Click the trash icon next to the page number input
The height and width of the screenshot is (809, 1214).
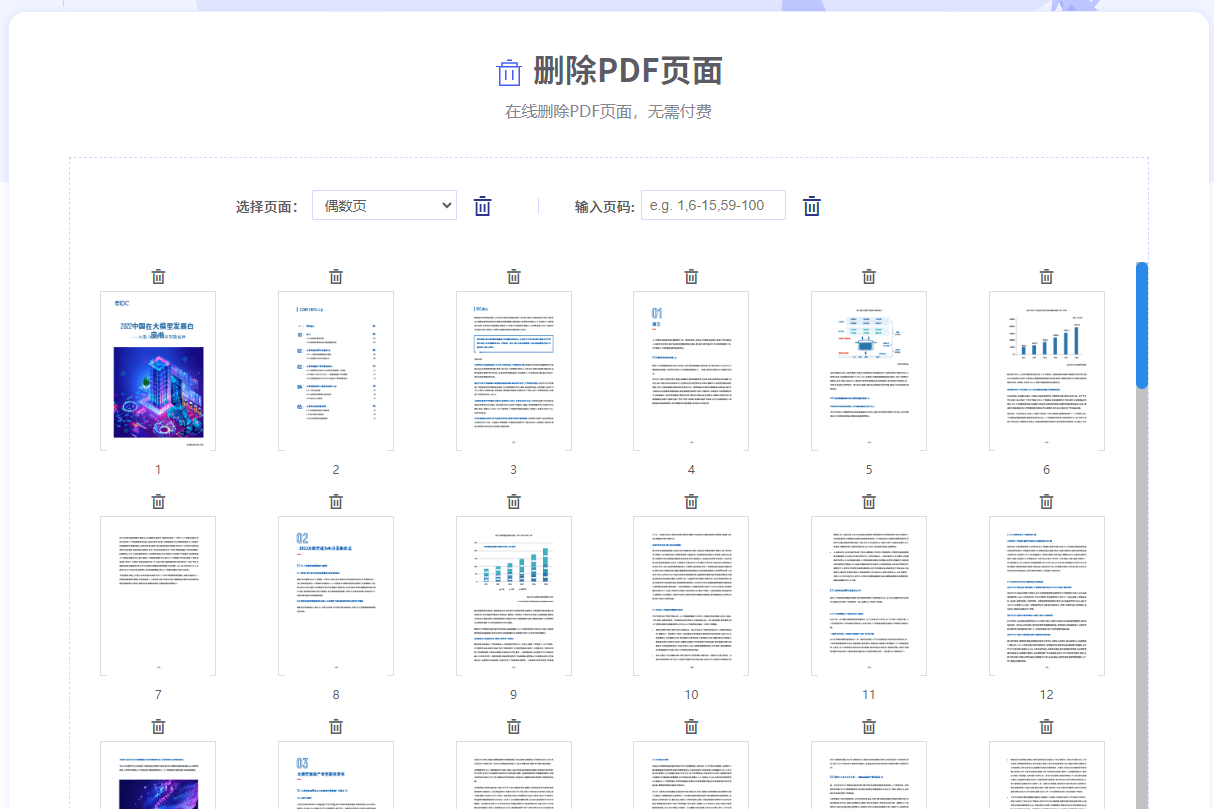(x=810, y=205)
